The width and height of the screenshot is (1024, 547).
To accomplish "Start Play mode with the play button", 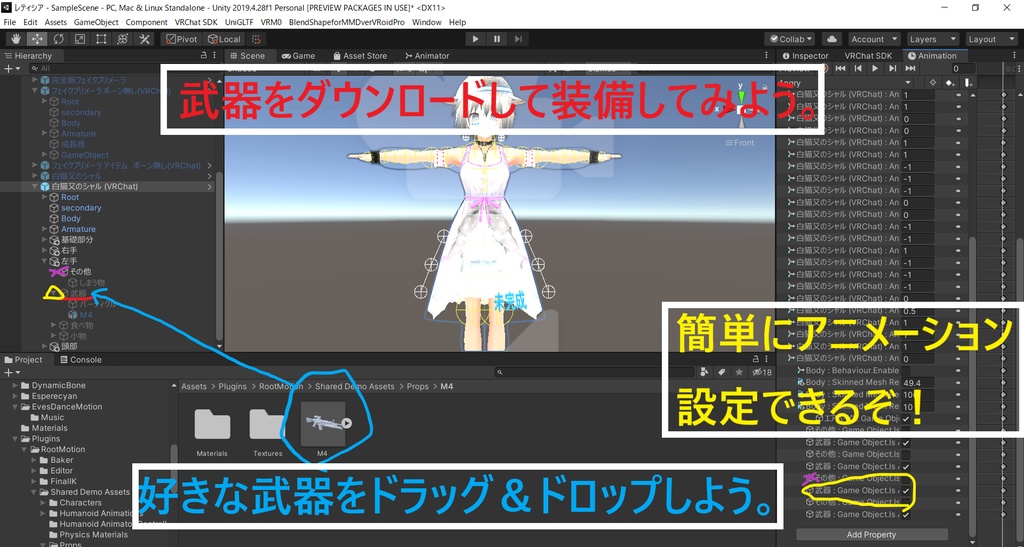I will (475, 39).
